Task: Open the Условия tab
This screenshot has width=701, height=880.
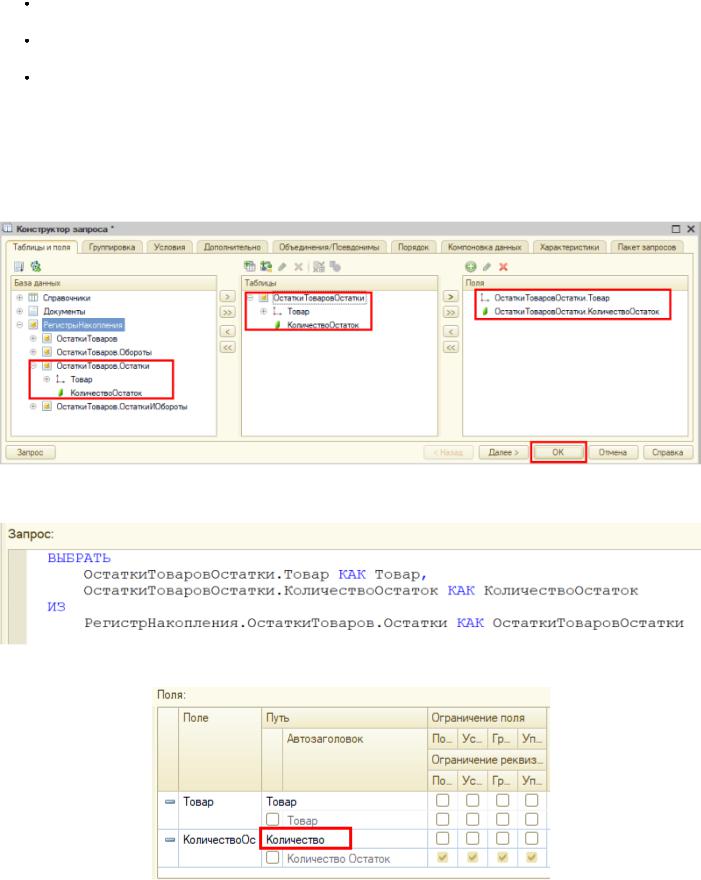Action: [169, 247]
